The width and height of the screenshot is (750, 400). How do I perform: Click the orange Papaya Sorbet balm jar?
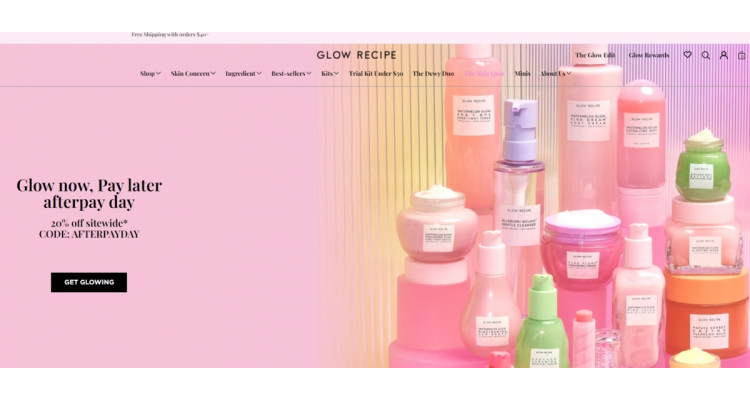[706, 313]
